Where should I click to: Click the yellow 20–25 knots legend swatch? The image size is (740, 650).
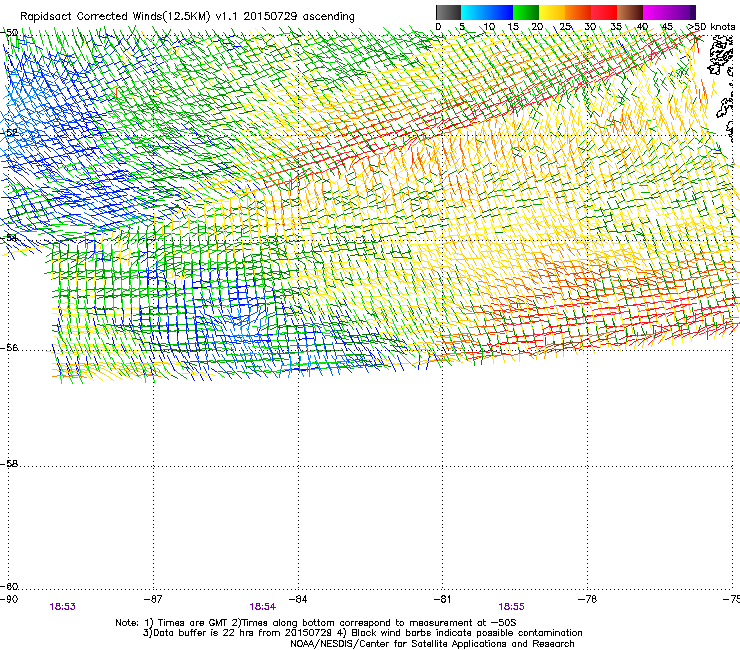552,12
